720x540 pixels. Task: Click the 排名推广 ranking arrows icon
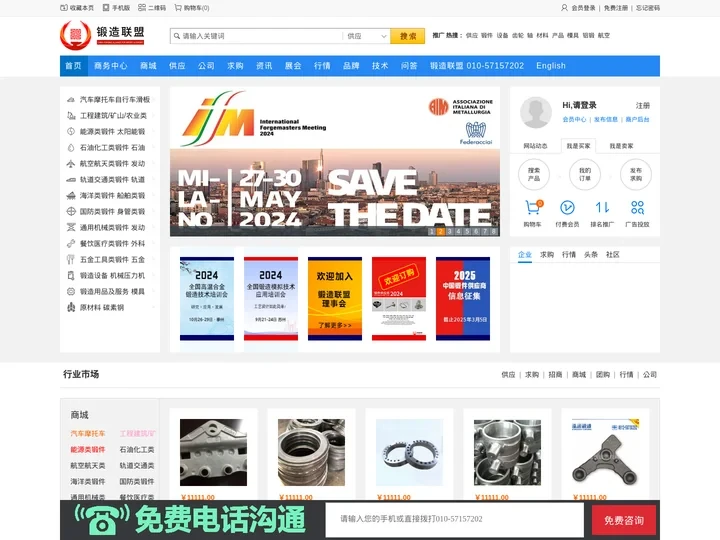click(602, 208)
